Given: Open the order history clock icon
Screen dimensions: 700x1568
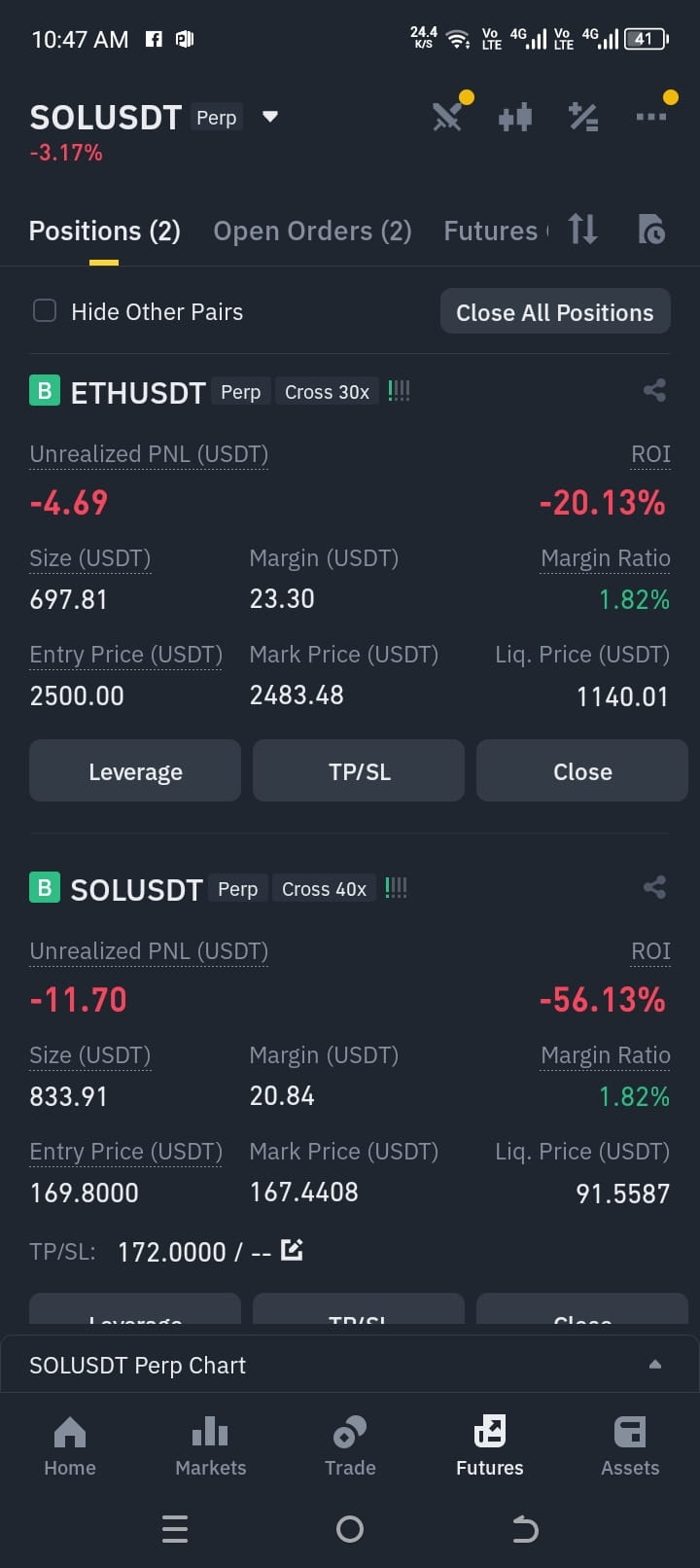Looking at the screenshot, I should (651, 230).
